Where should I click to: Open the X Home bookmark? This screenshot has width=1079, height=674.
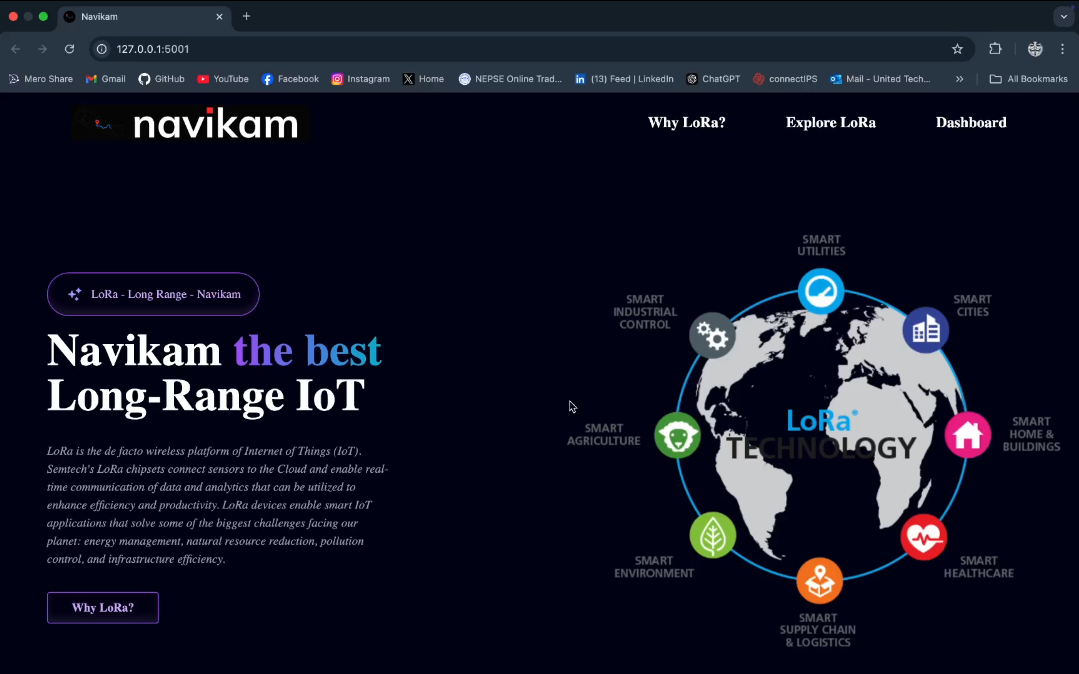(423, 79)
